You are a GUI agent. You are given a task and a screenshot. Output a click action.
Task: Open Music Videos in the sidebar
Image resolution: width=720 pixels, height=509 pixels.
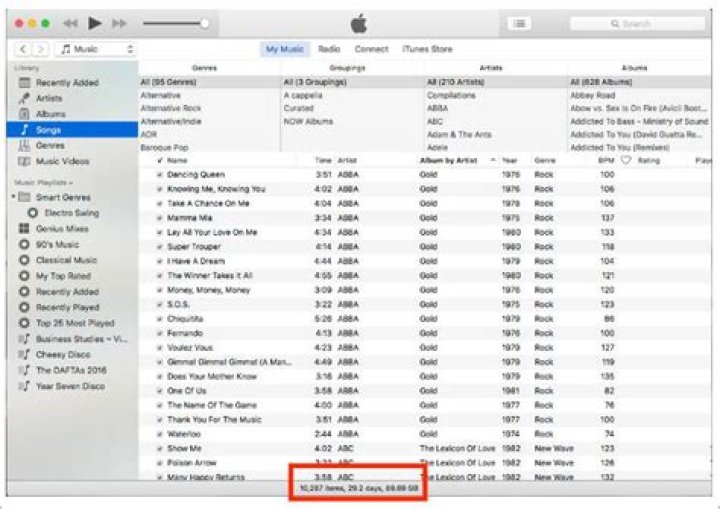(61, 161)
